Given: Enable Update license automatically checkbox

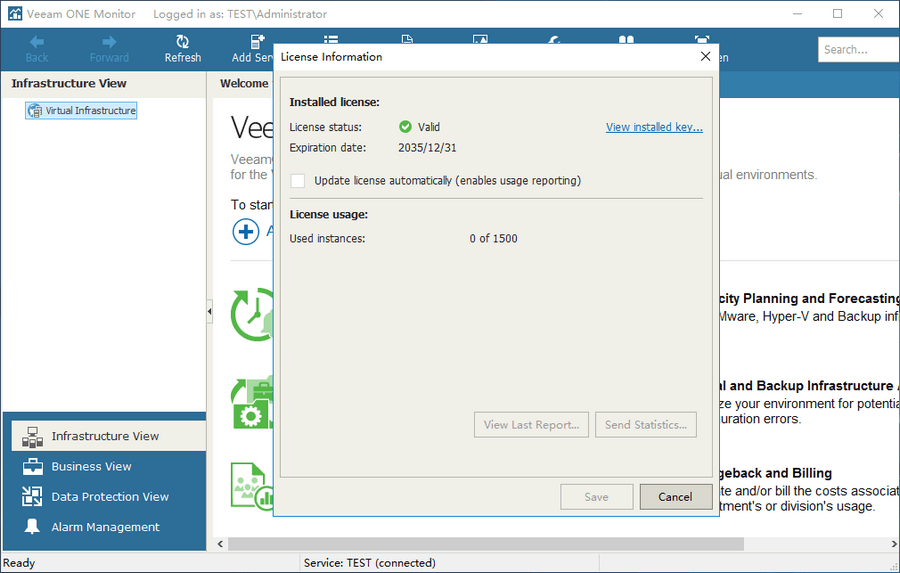Looking at the screenshot, I should tap(298, 181).
